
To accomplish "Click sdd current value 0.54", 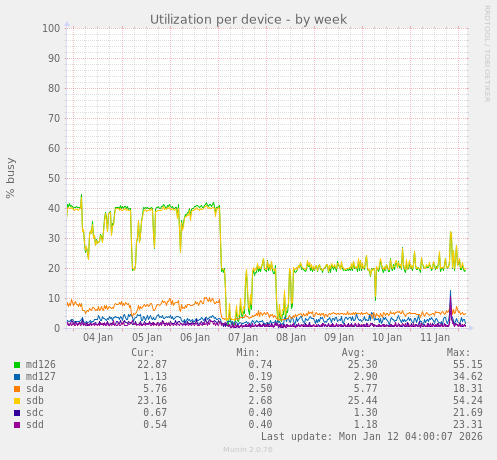I will tap(155, 425).
